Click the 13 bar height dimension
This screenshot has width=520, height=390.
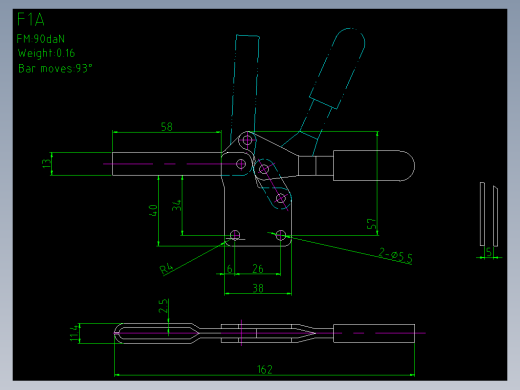click(x=47, y=163)
